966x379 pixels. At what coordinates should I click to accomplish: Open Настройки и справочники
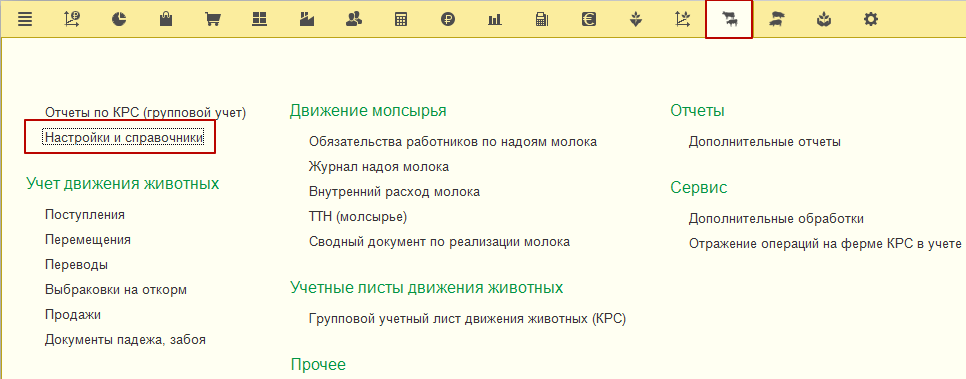click(x=124, y=137)
